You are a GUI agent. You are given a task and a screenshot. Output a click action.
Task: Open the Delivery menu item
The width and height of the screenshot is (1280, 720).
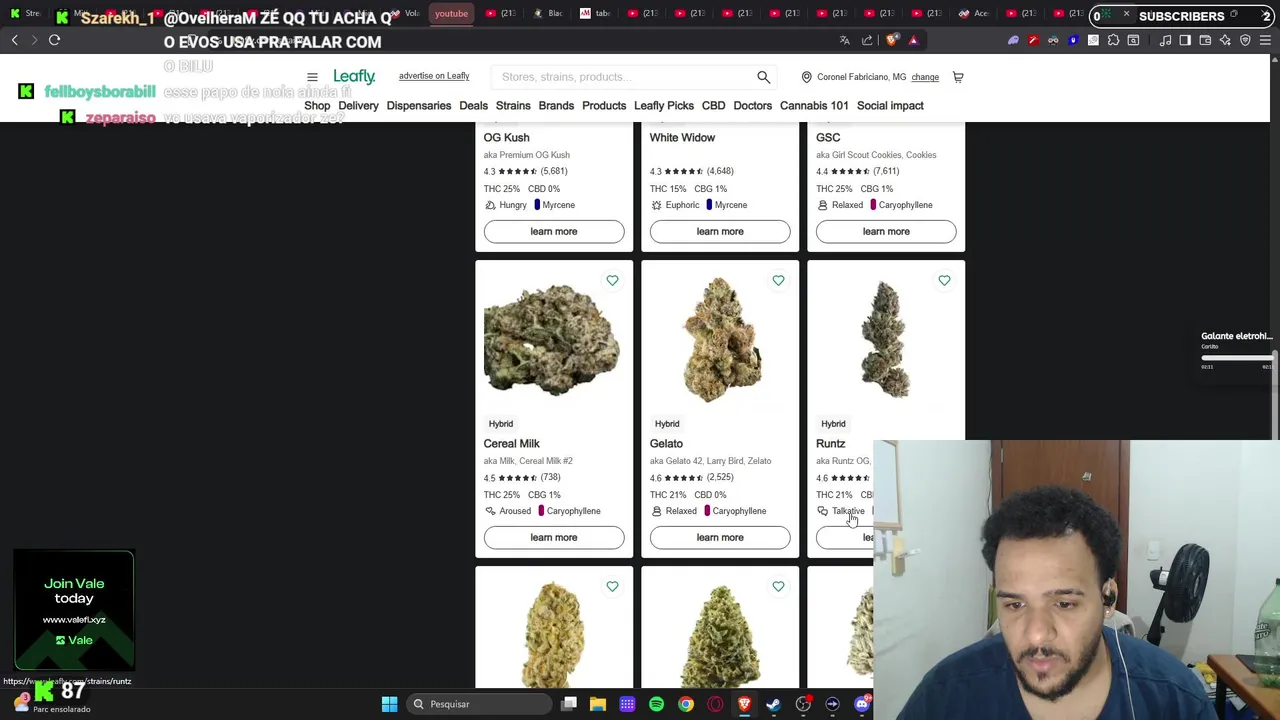point(358,106)
